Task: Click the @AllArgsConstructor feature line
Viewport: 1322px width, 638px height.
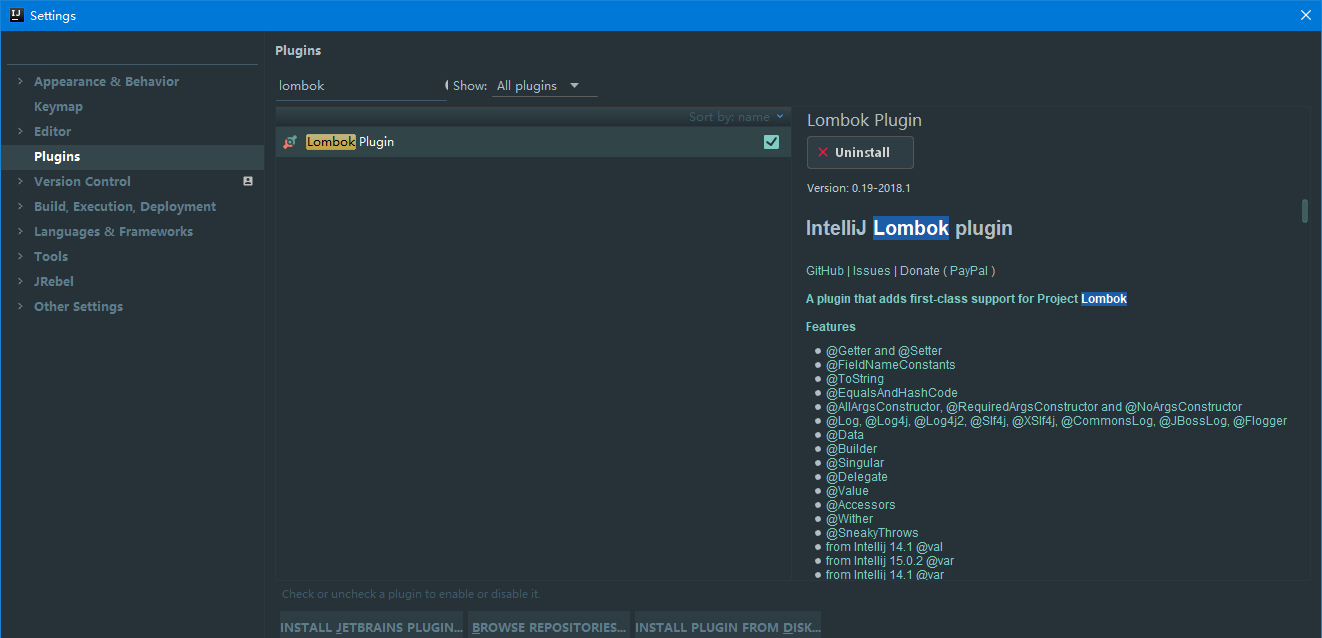Action: coord(1034,407)
